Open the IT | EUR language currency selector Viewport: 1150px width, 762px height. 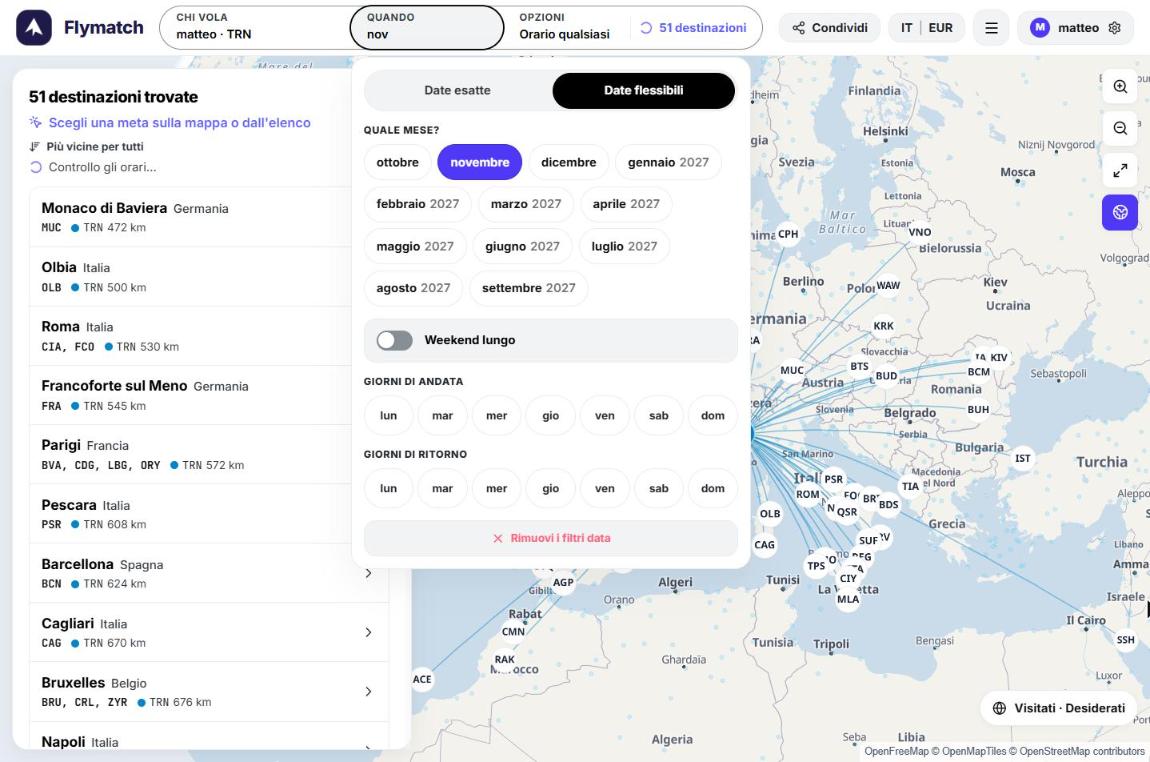926,28
